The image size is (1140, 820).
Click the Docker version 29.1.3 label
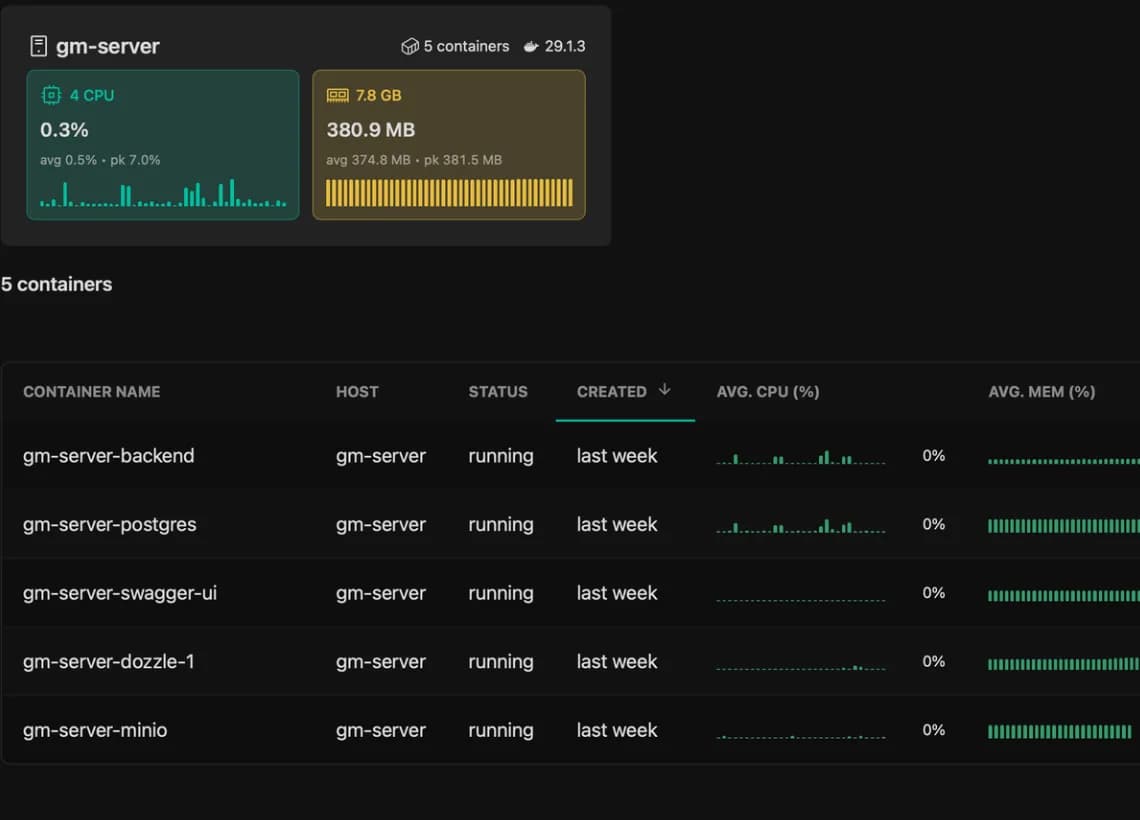click(x=565, y=47)
